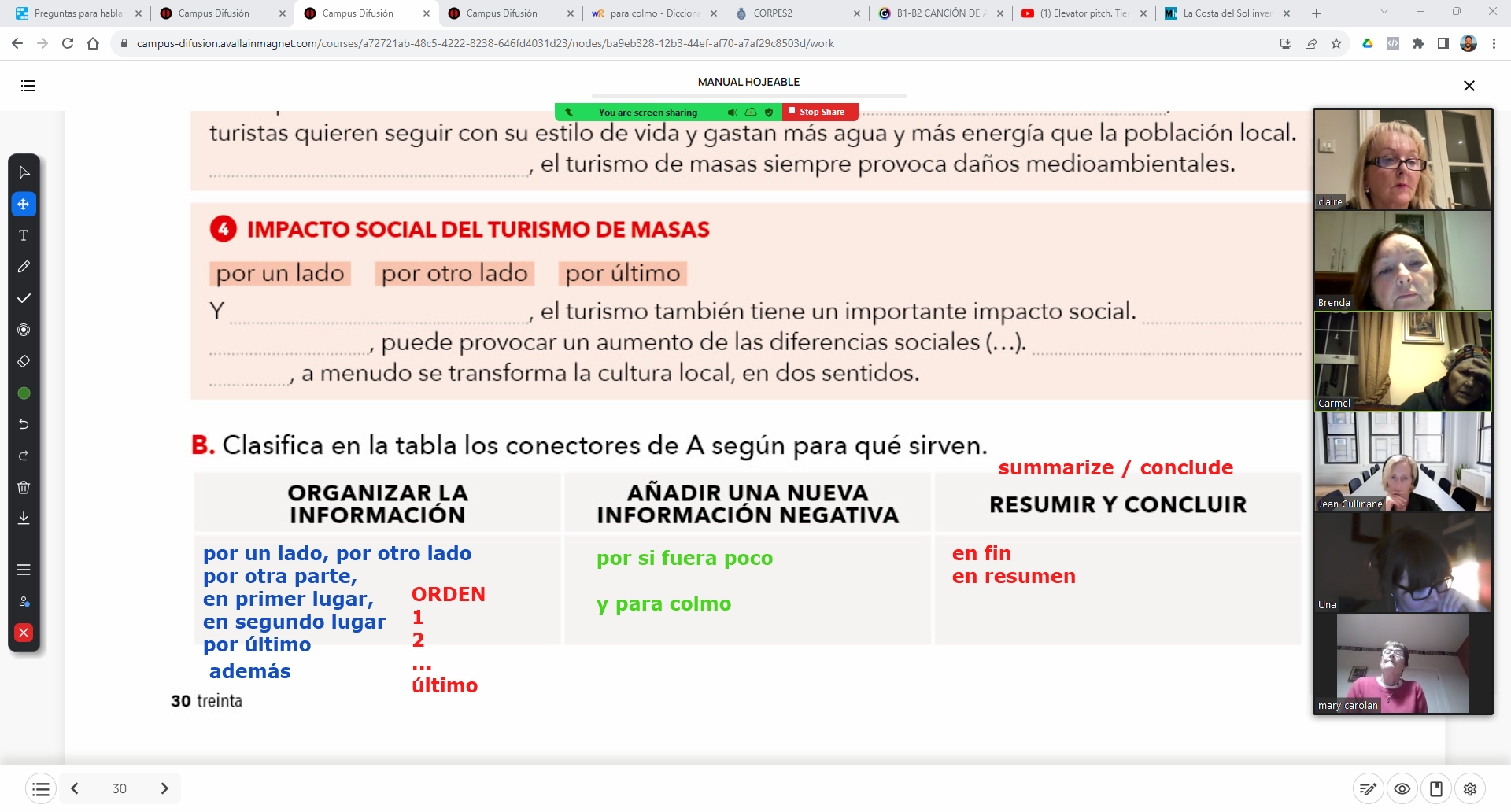The height and width of the screenshot is (812, 1511).
Task: Click the page number 30 field
Action: point(120,788)
